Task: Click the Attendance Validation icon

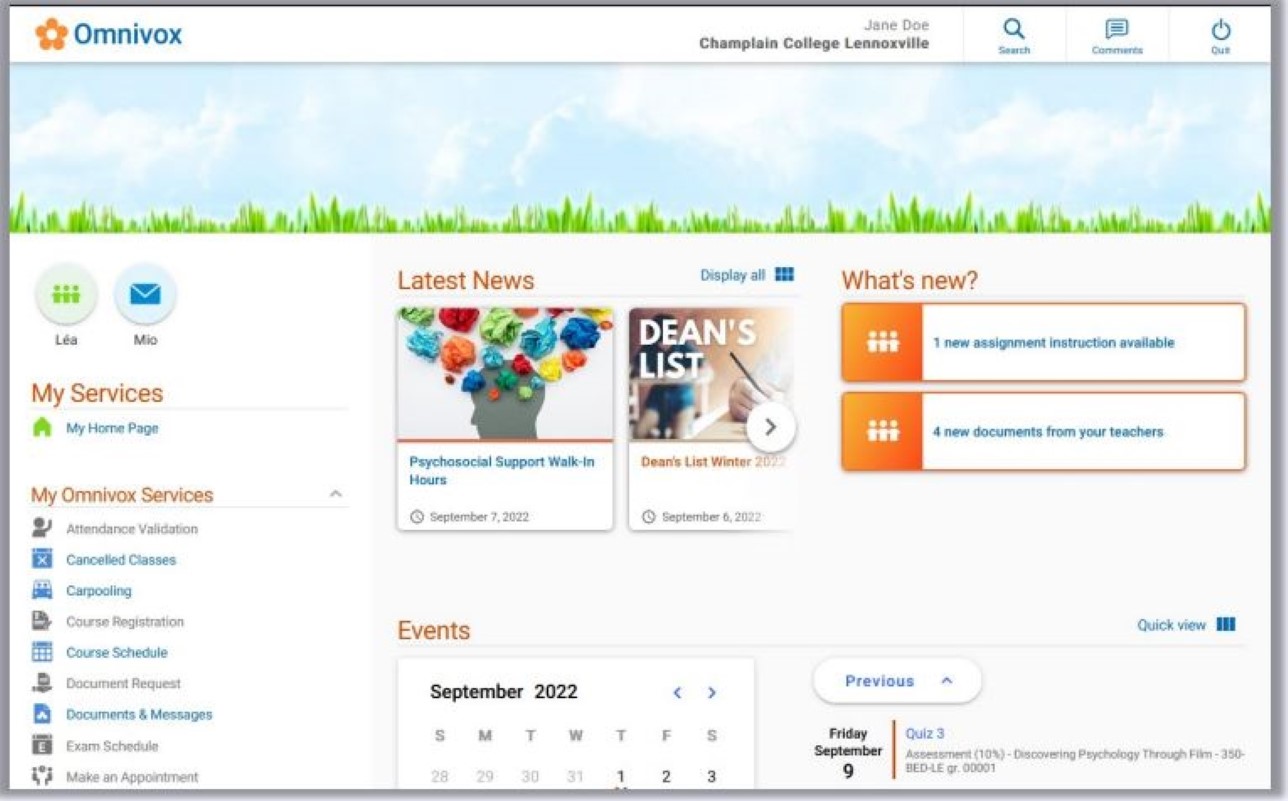Action: [x=42, y=528]
